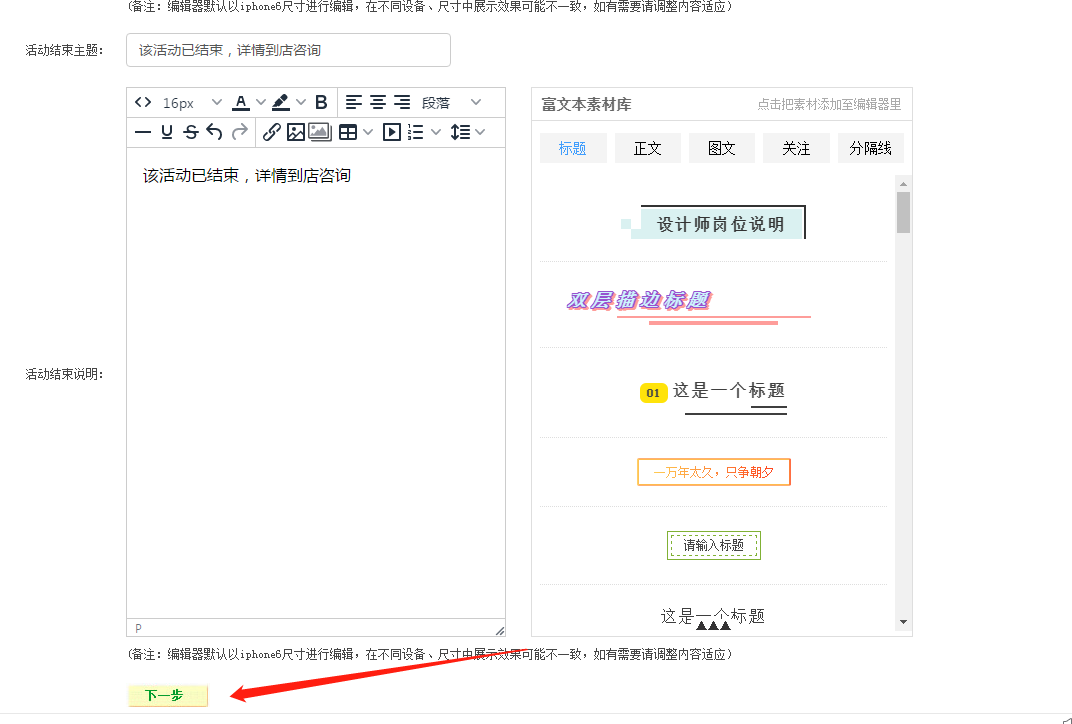
Task: Click the 下一步 button
Action: [167, 696]
